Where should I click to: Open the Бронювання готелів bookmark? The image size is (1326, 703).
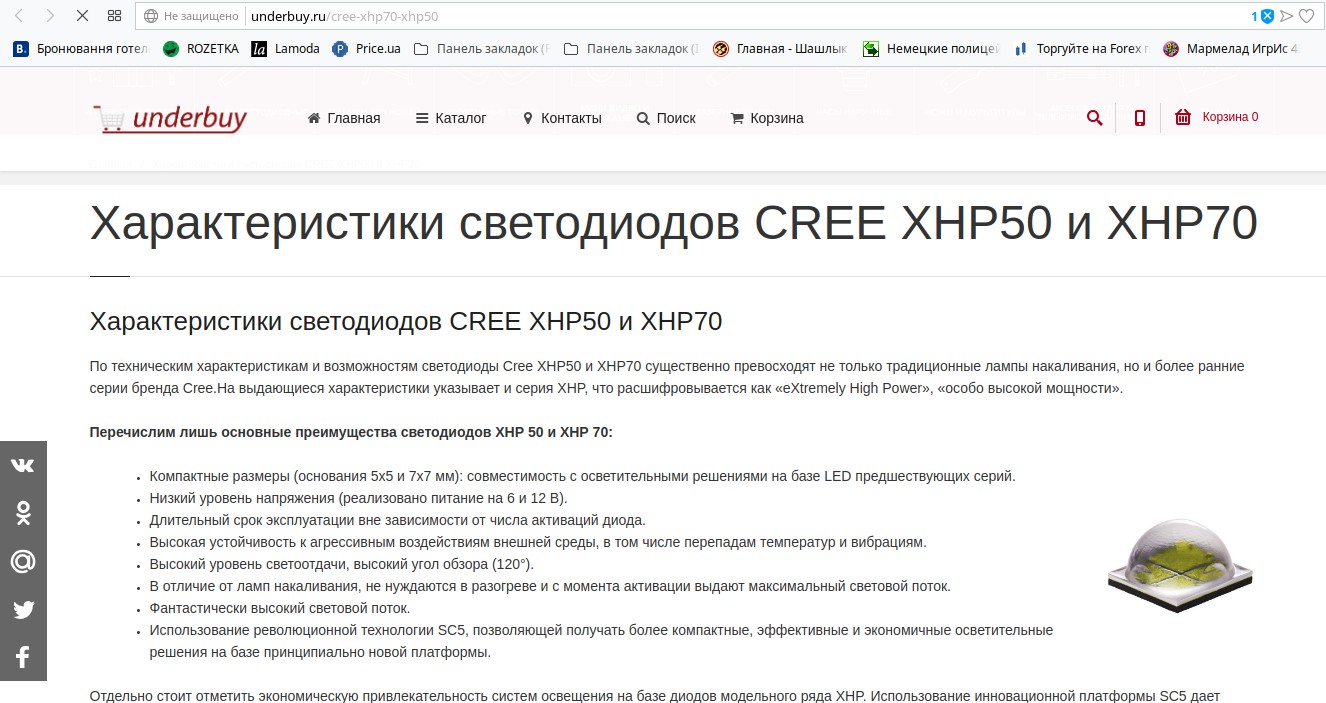80,48
